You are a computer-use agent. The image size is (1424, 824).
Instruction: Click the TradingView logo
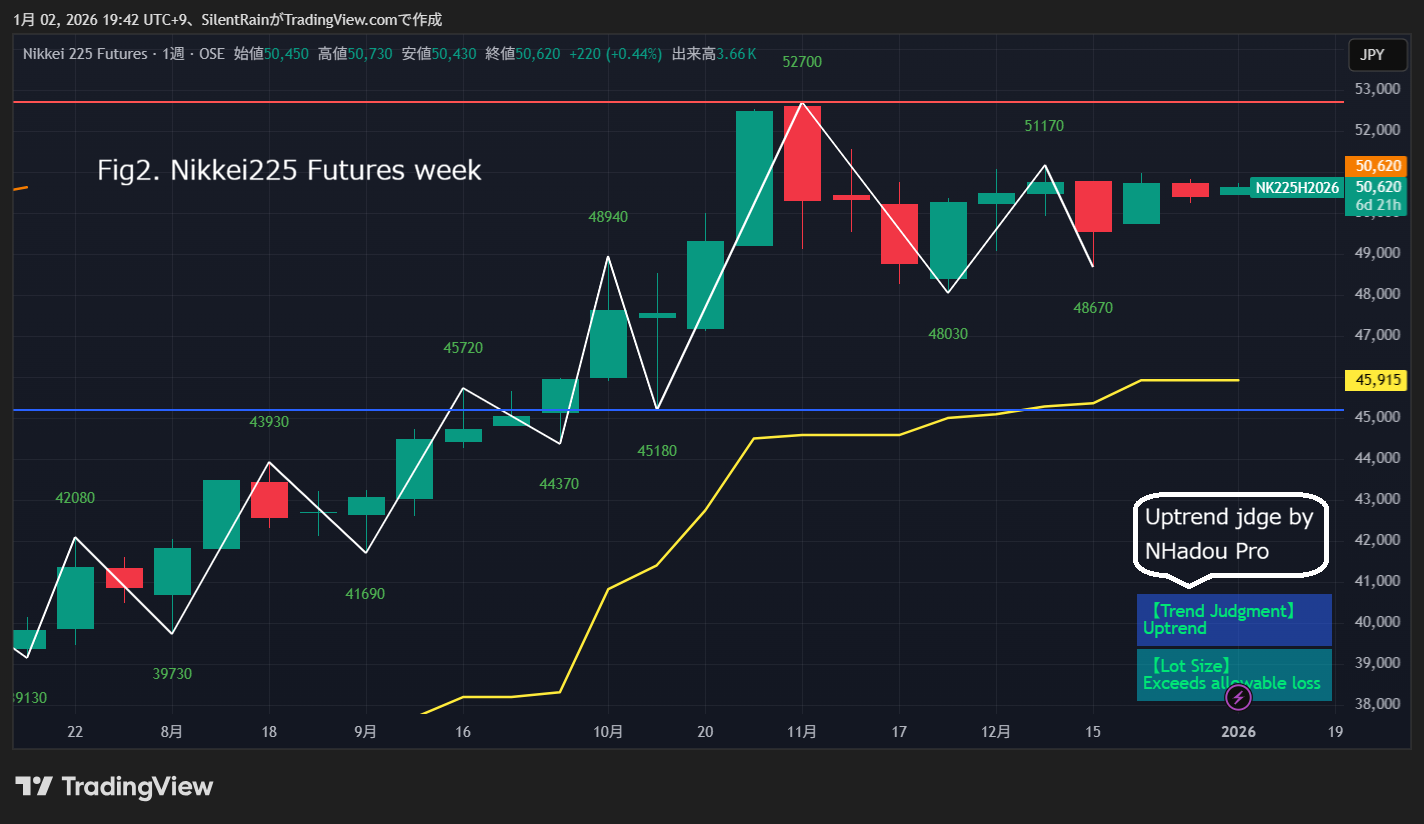pyautogui.click(x=114, y=787)
